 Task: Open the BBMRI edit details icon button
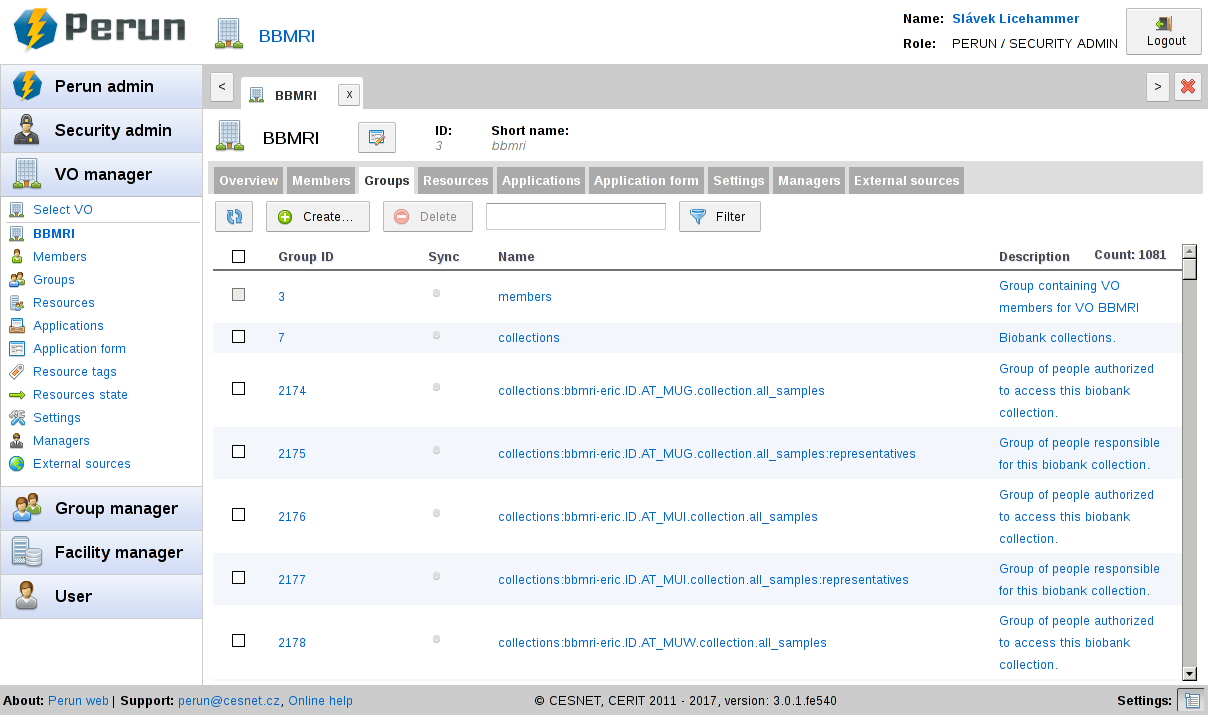[377, 137]
